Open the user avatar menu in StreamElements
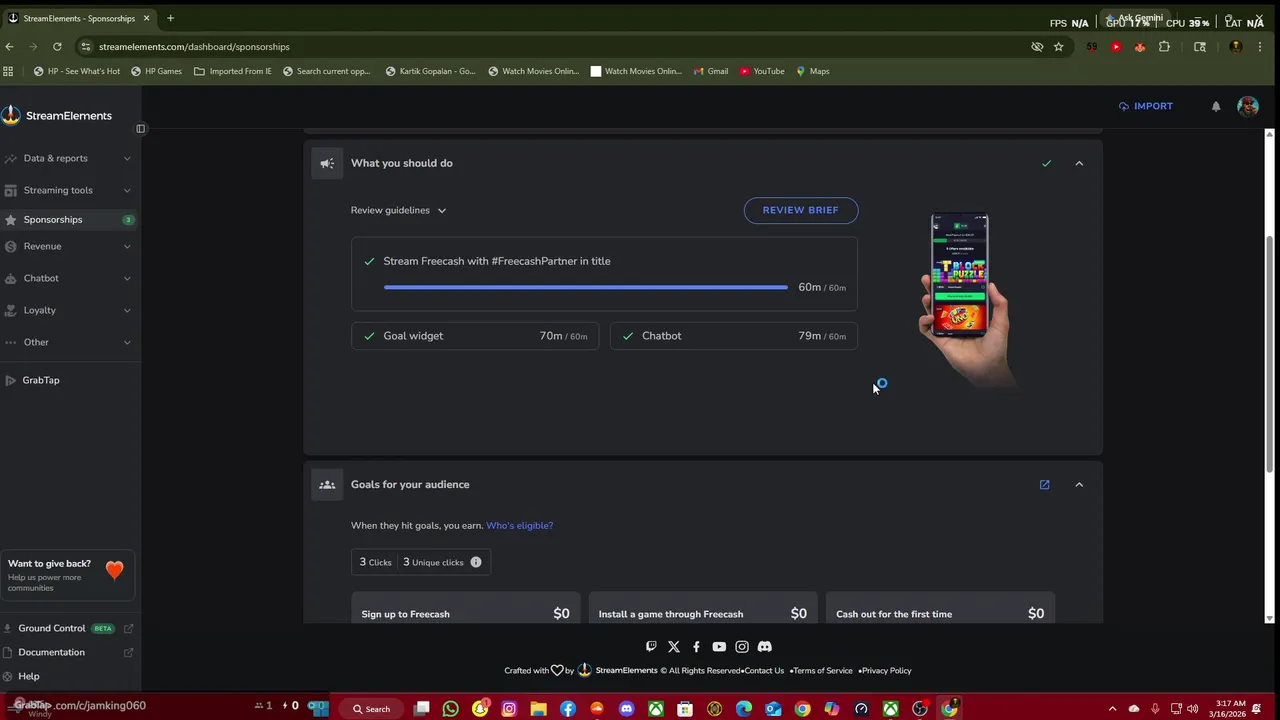1280x720 pixels. tap(1247, 106)
